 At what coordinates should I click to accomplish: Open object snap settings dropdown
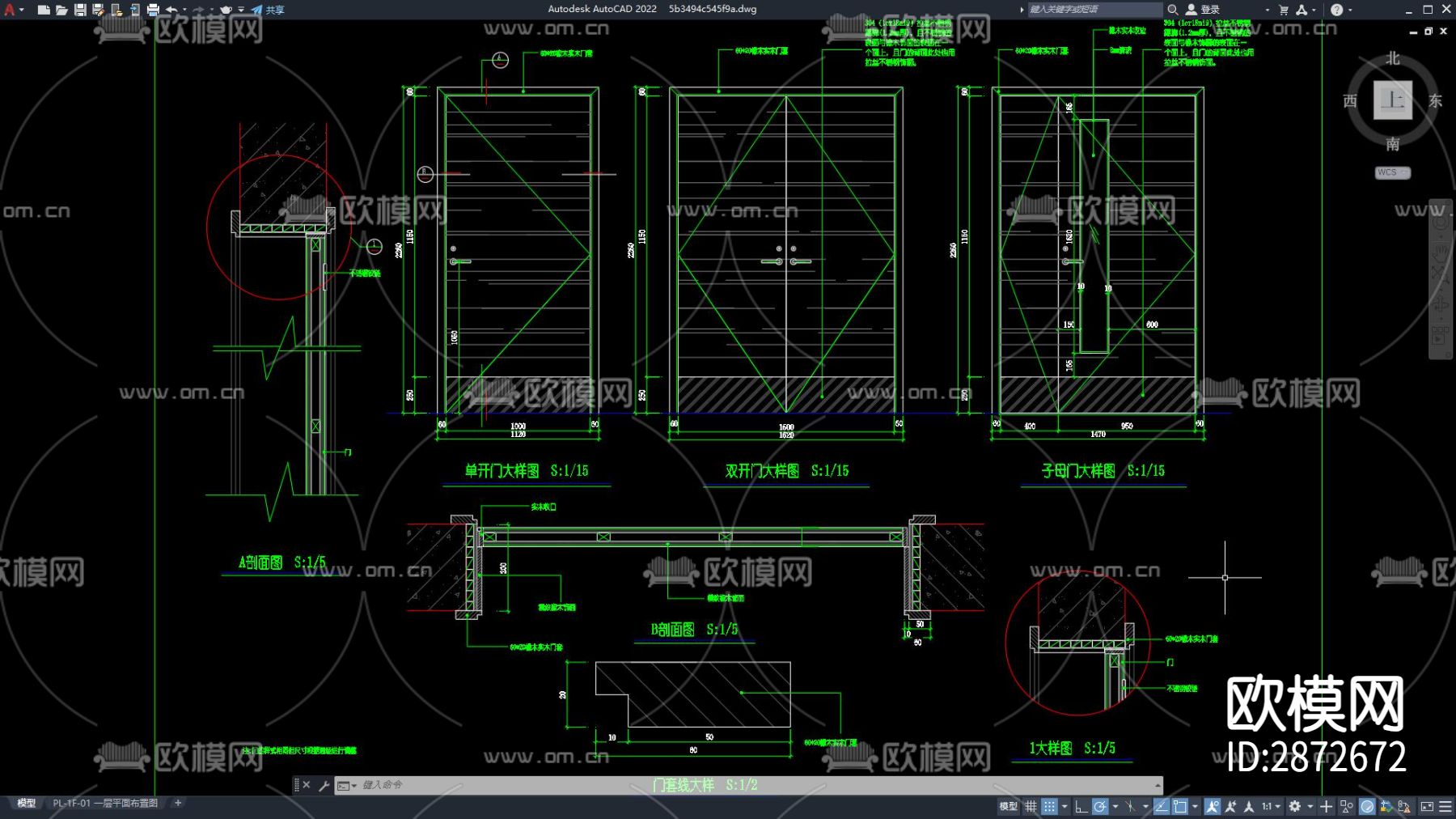[x=1195, y=807]
